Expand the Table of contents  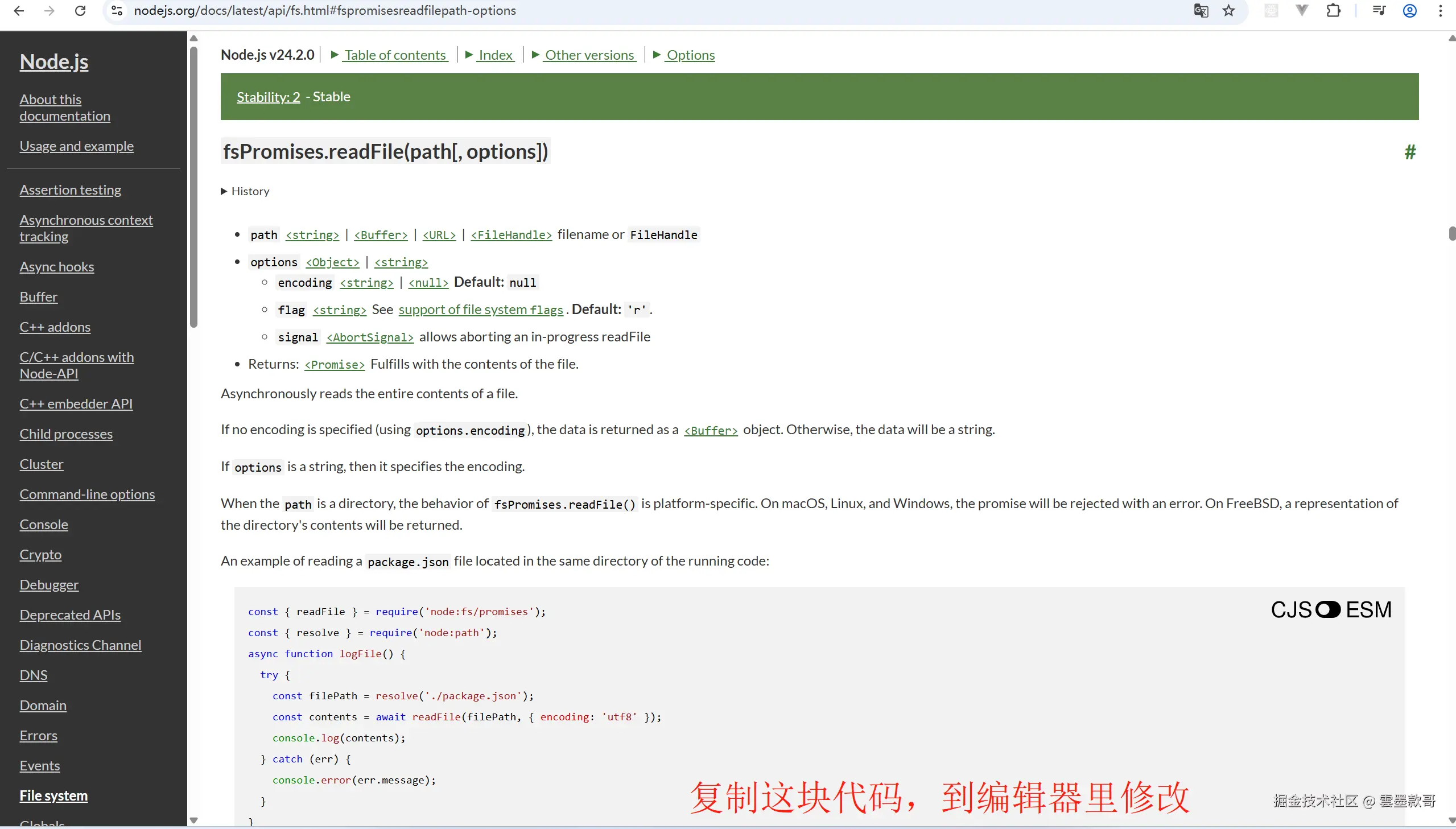[x=394, y=55]
